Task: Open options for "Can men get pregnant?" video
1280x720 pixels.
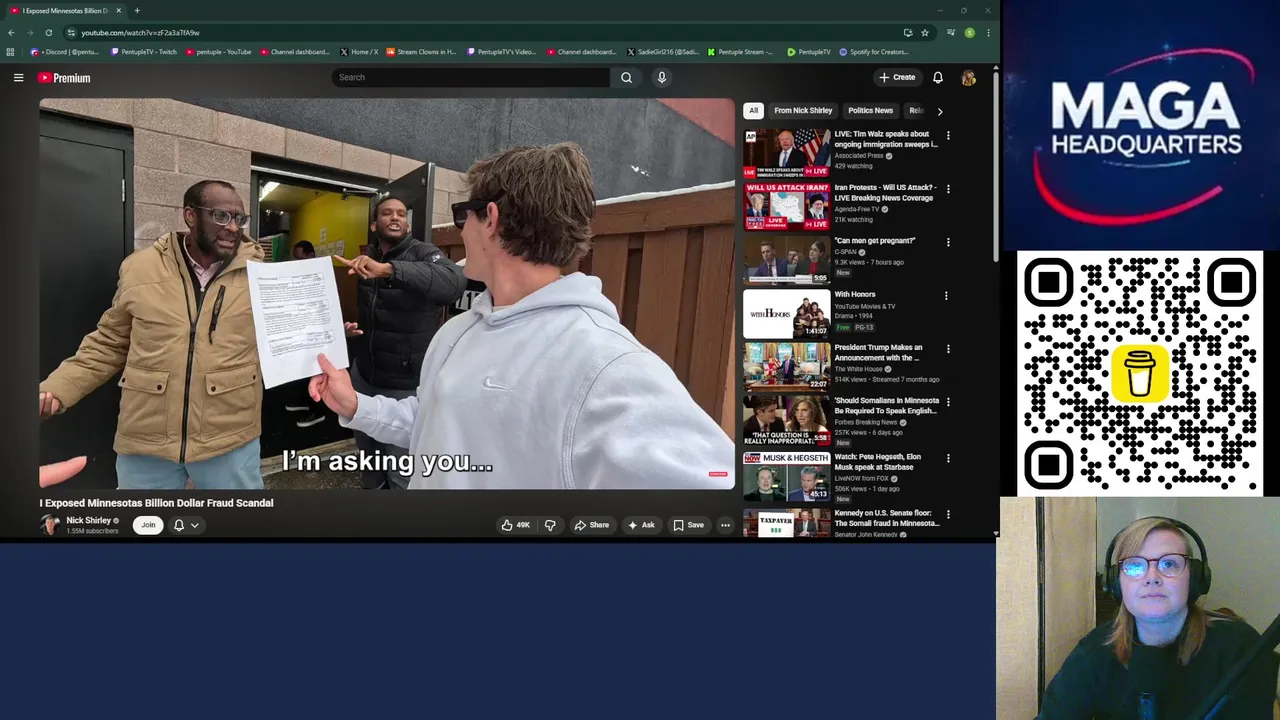Action: click(948, 242)
